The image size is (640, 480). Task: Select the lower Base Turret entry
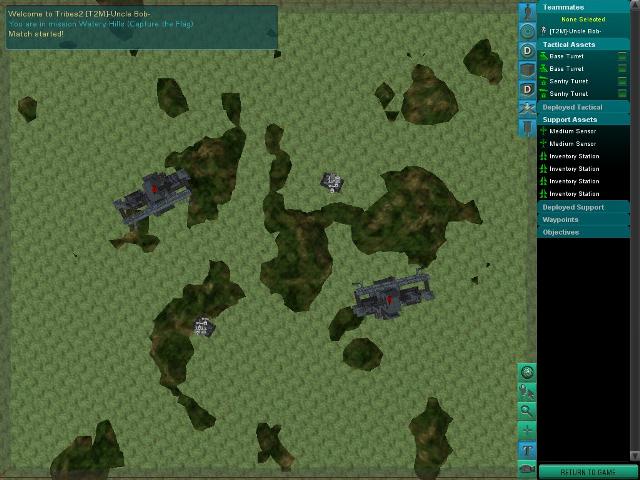(583, 69)
